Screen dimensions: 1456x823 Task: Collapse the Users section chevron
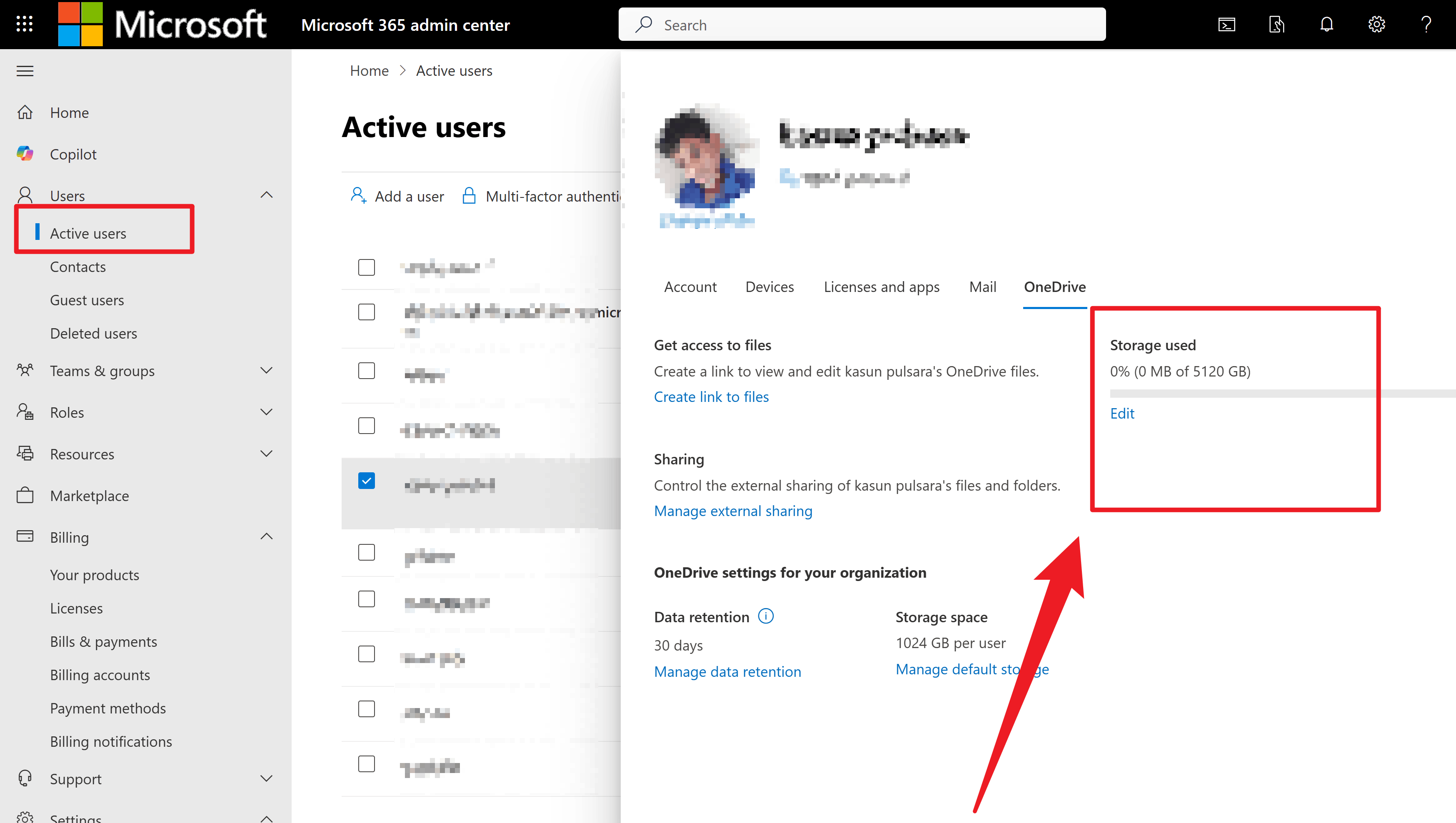(x=266, y=195)
